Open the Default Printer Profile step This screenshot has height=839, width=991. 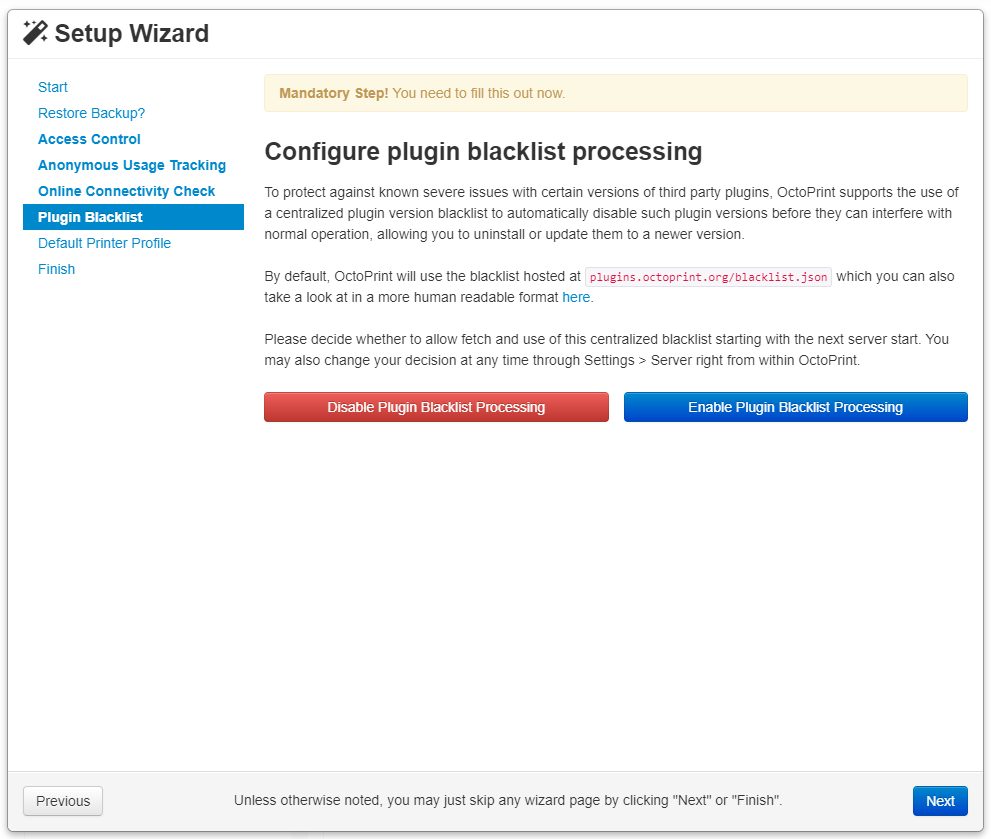point(104,243)
